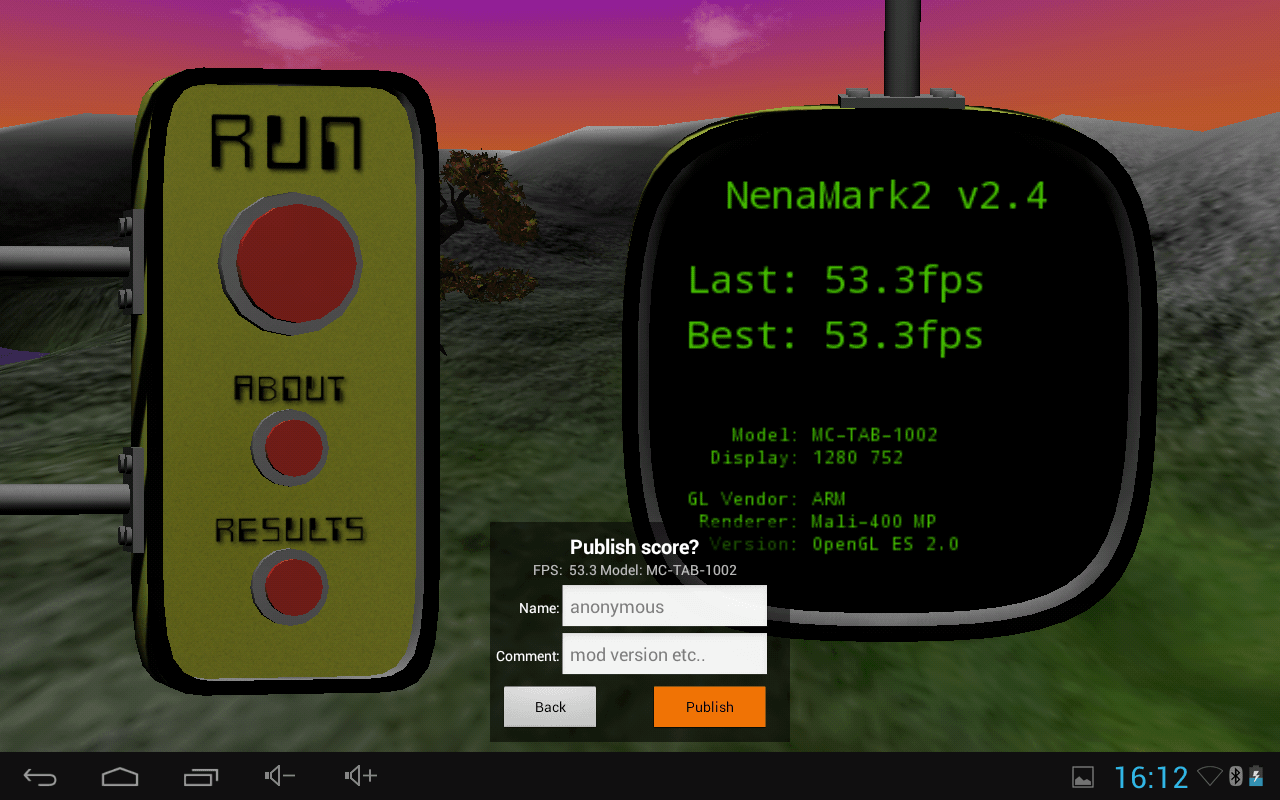Viewport: 1280px width, 800px height.
Task: Lower volume with the minus speaker icon
Action: click(280, 776)
